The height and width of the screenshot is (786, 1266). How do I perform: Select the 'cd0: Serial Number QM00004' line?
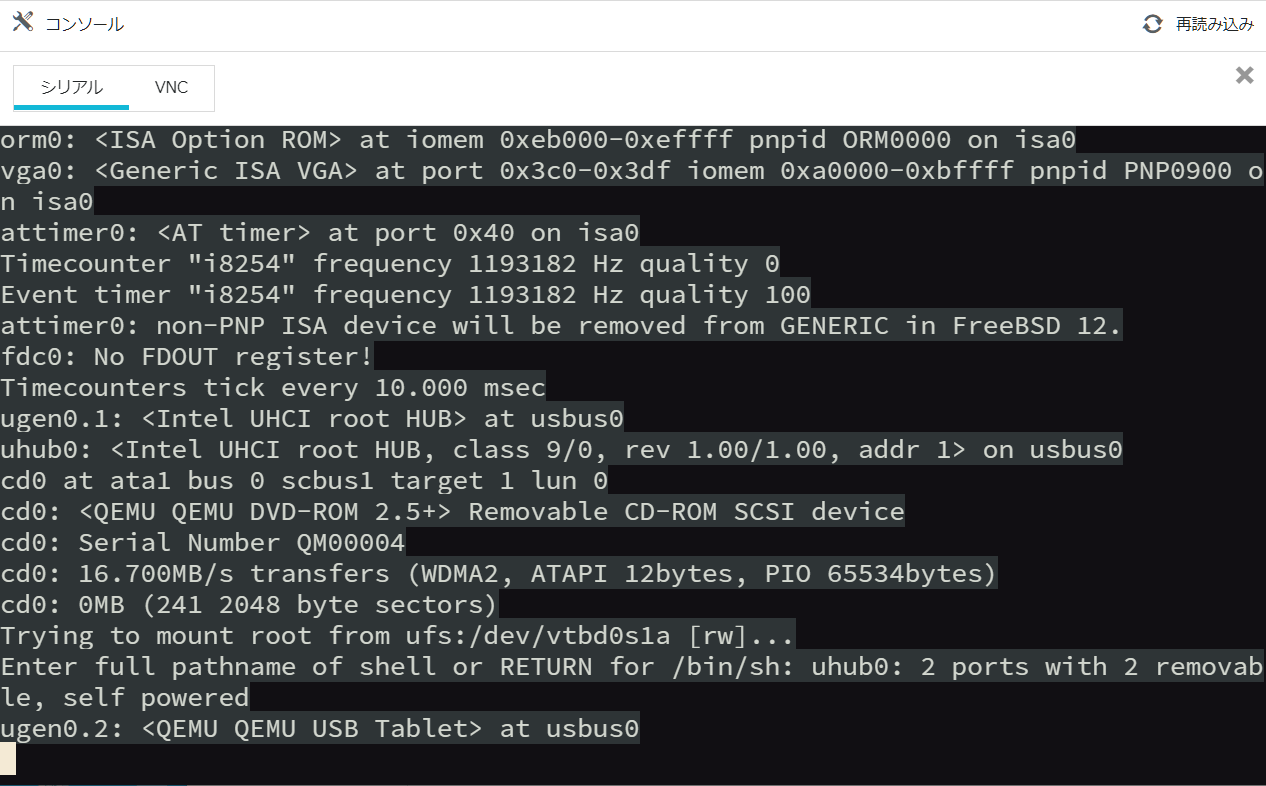click(x=203, y=542)
